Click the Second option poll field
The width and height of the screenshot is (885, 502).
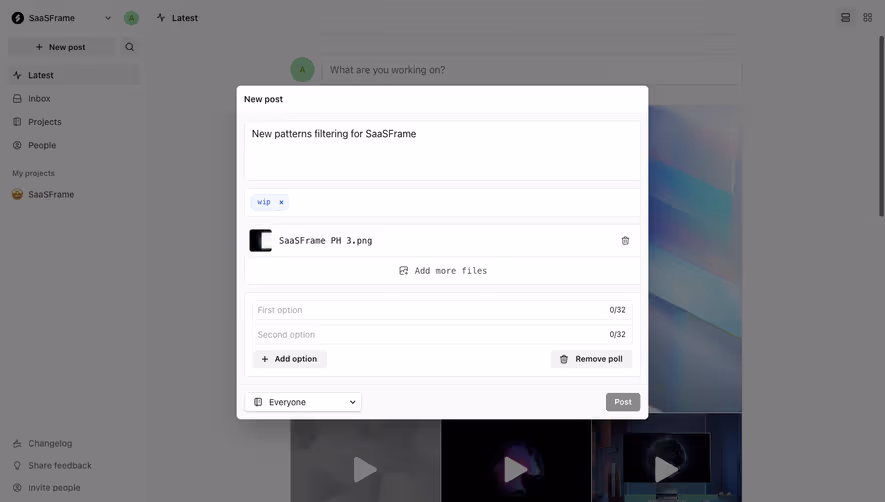(x=442, y=334)
